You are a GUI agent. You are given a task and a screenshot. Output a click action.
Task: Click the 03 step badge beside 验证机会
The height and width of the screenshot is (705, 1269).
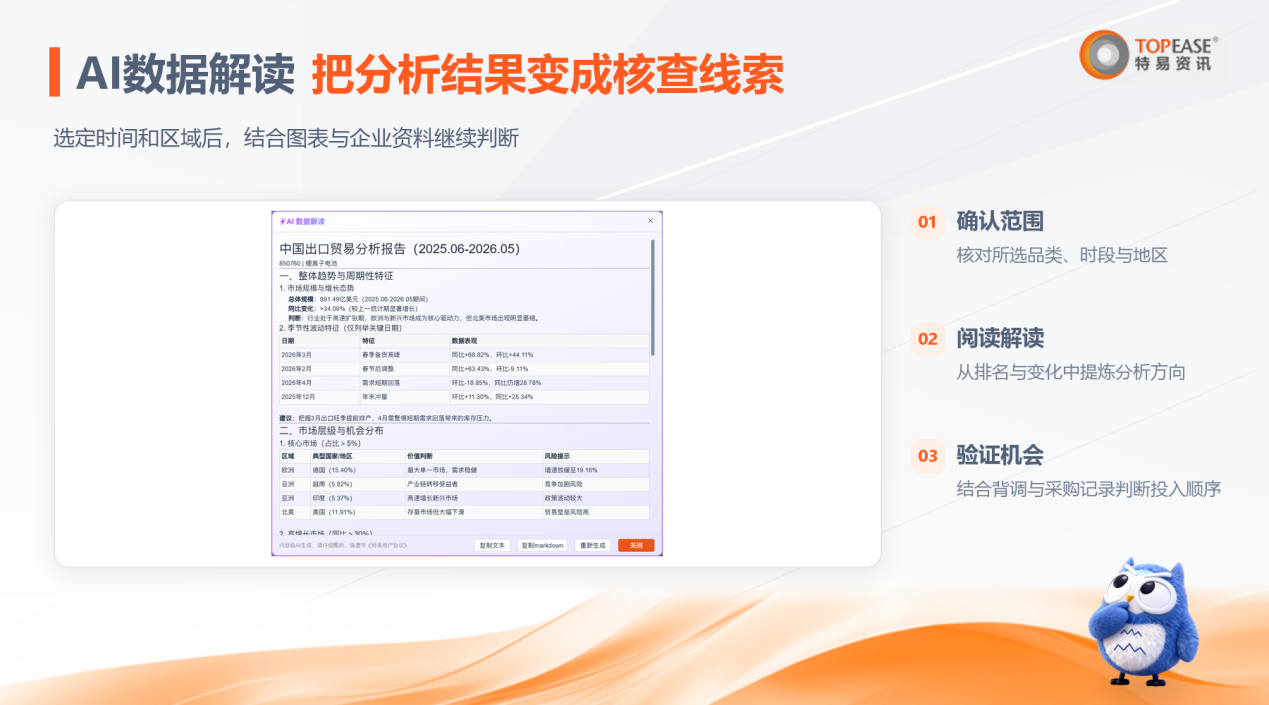click(928, 456)
